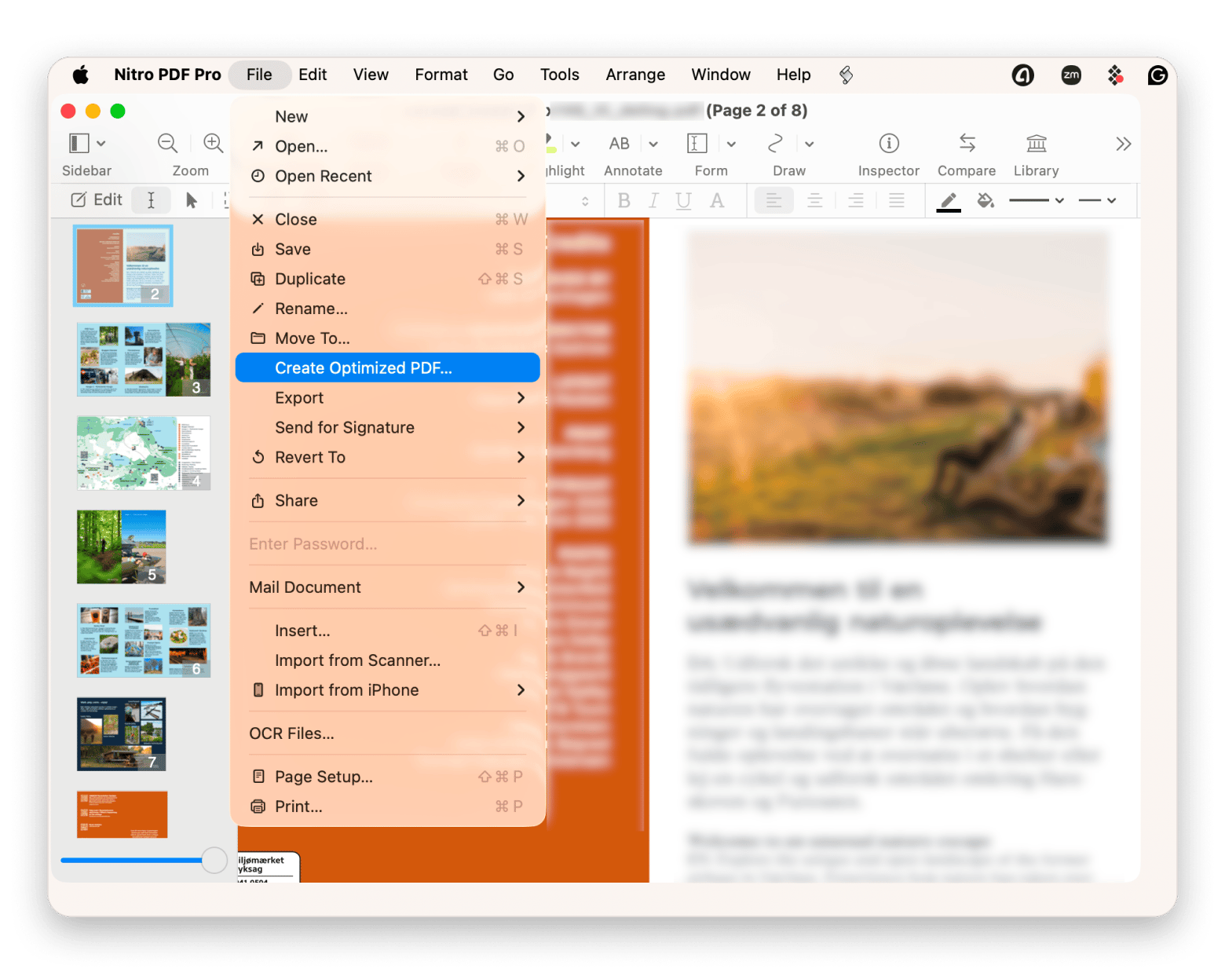
Task: Show more toolbar items chevrons
Action: (1124, 144)
